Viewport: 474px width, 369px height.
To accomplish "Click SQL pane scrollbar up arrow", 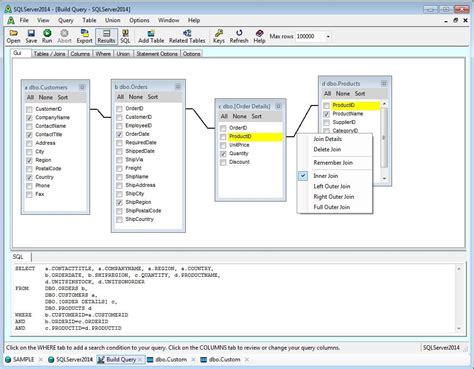I will (x=459, y=269).
